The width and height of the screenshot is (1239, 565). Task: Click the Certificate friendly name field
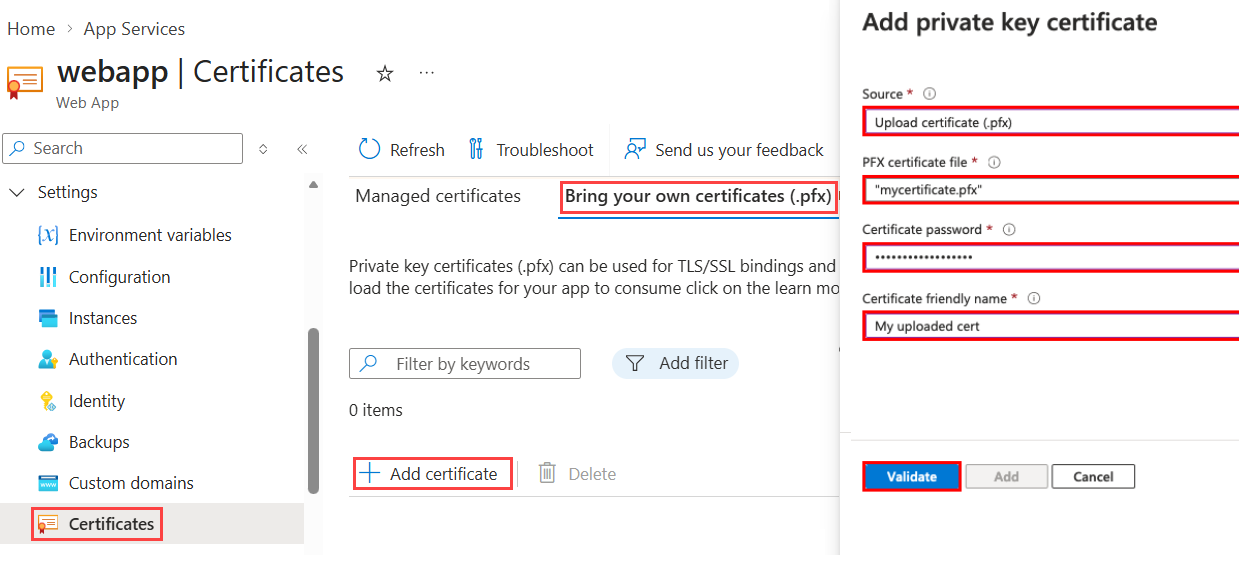coord(1050,326)
